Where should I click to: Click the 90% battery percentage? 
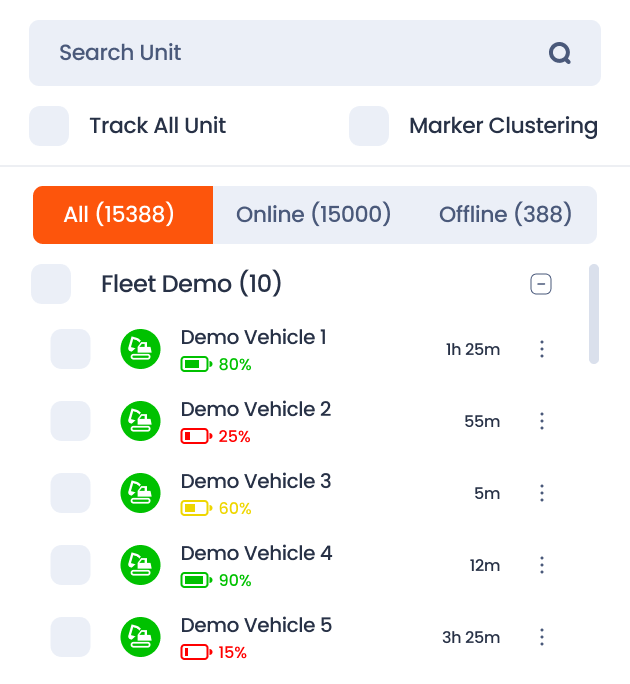coord(235,580)
